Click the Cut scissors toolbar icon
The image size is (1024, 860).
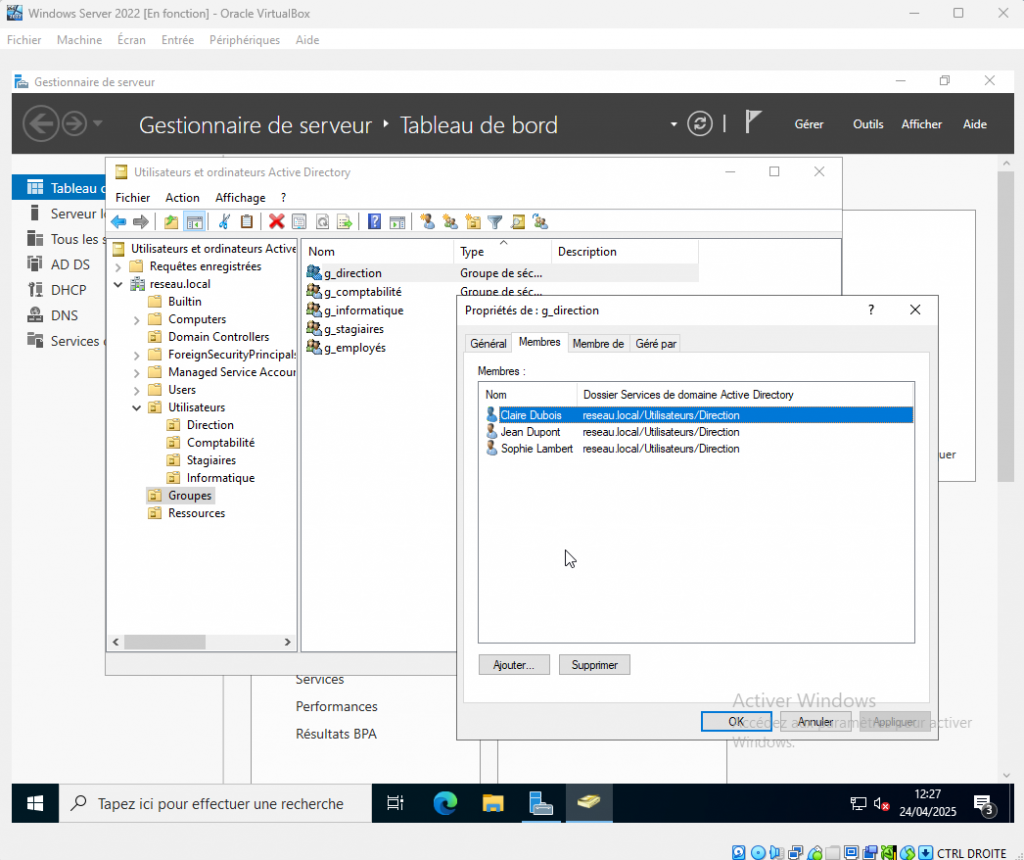(225, 222)
